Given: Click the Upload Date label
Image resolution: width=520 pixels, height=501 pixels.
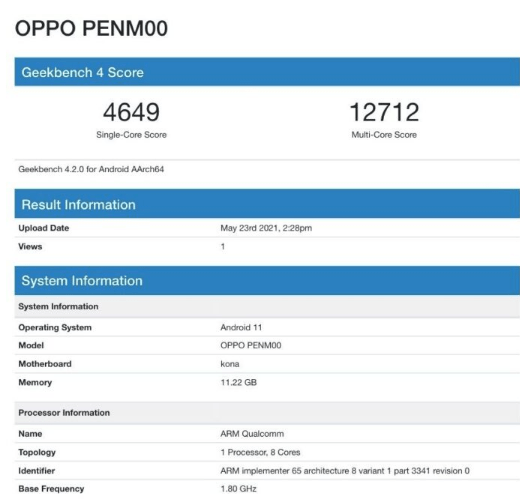Looking at the screenshot, I should tap(44, 228).
